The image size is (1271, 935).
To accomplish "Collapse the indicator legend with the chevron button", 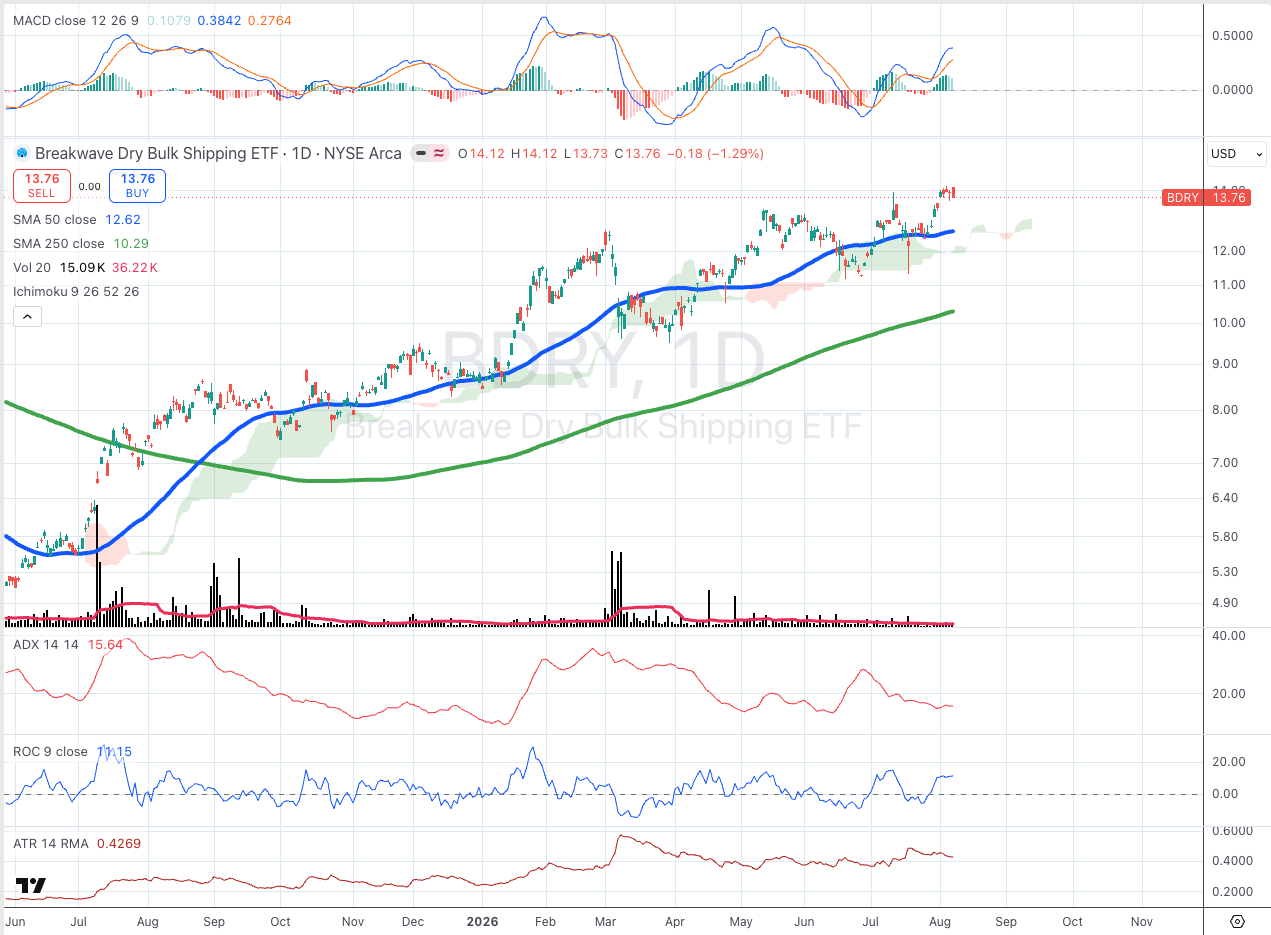I will (27, 317).
